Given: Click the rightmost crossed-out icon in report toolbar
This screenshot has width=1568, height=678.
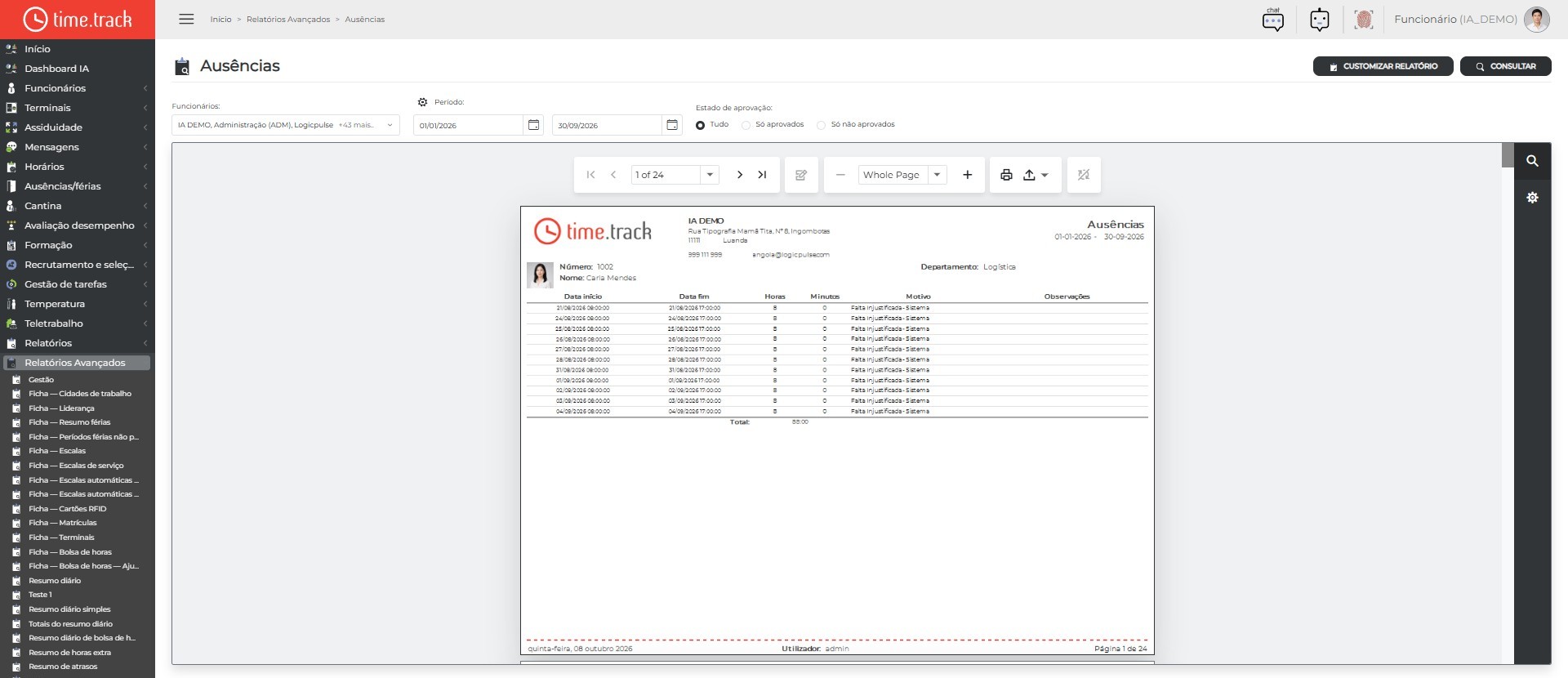Looking at the screenshot, I should coord(1084,175).
